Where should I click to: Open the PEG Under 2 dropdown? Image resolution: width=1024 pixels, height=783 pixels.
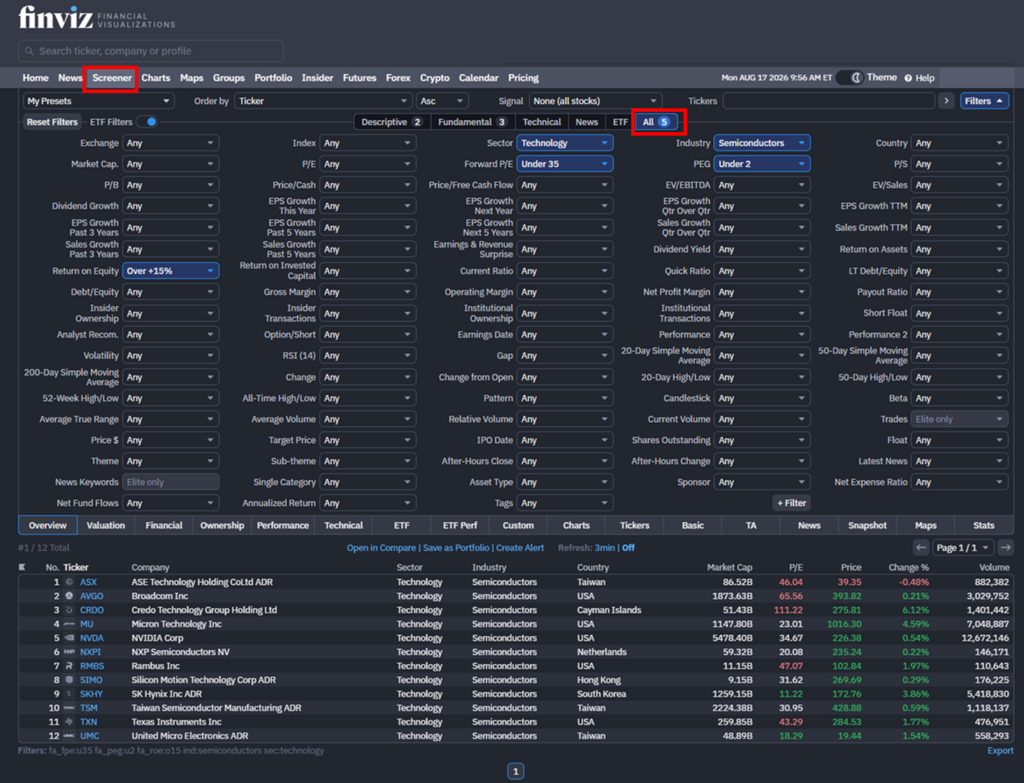761,164
